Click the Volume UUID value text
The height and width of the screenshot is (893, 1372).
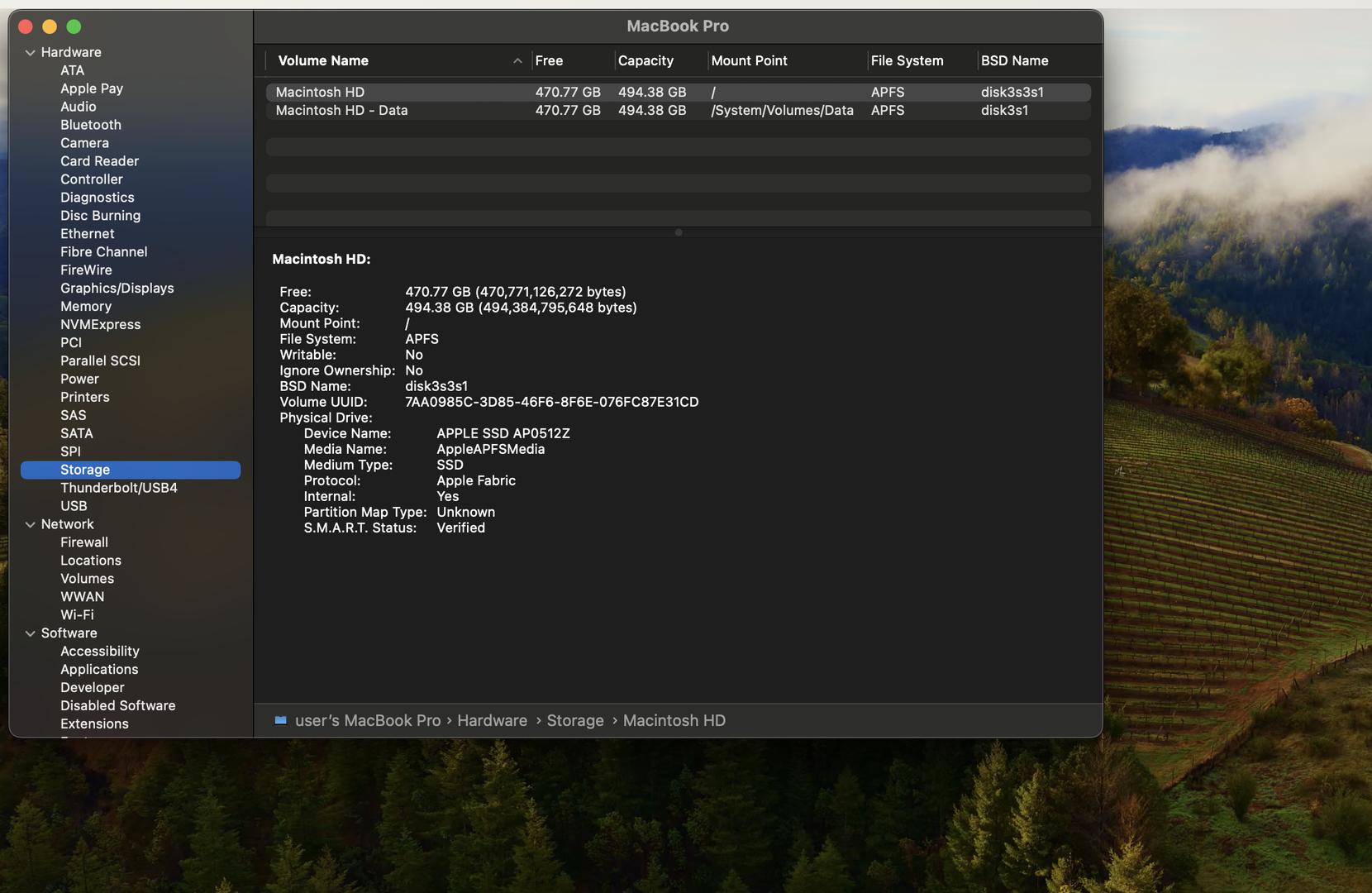tap(551, 403)
